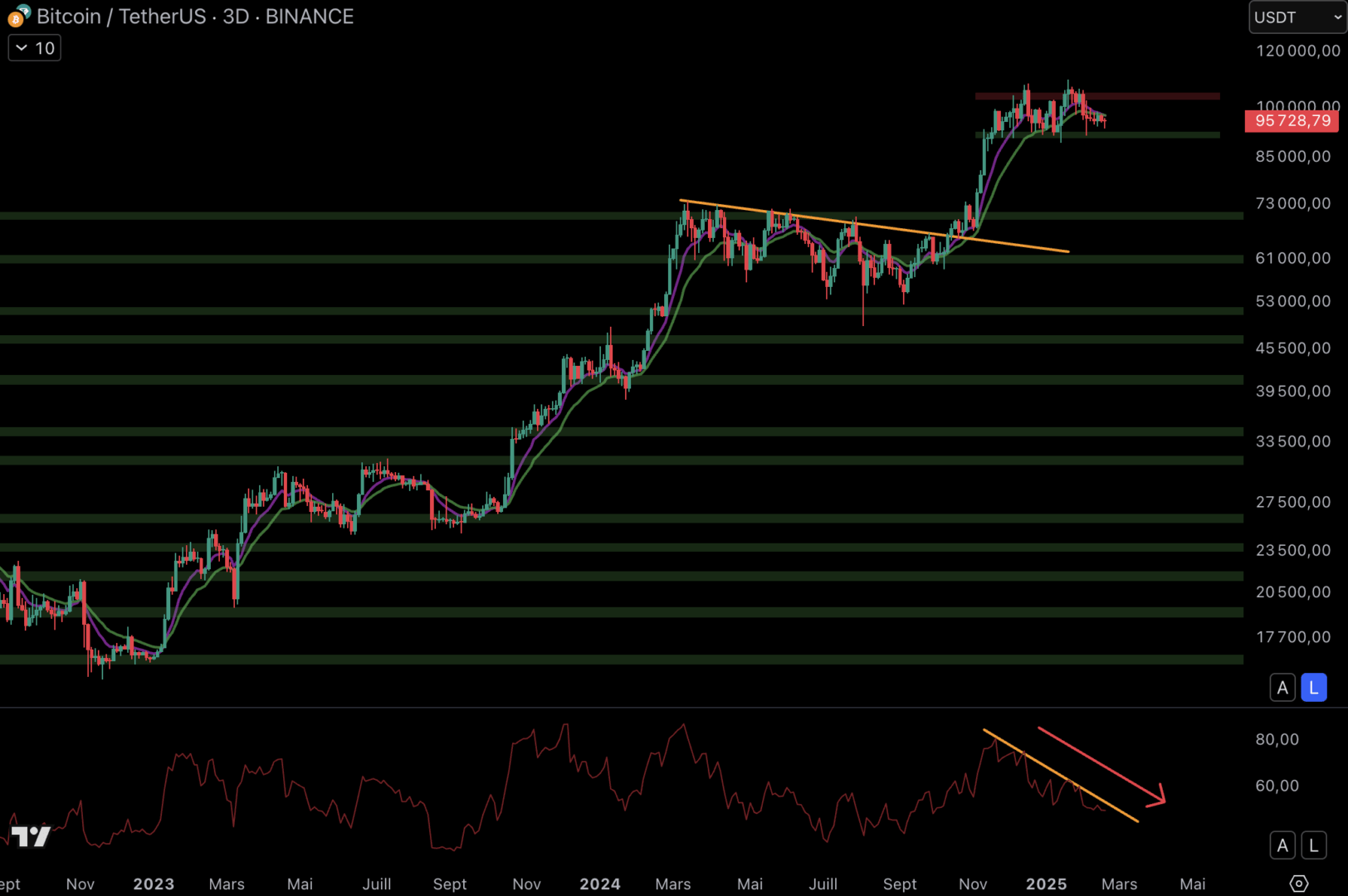Select the red arrow drawing on RSI

coord(1101,767)
